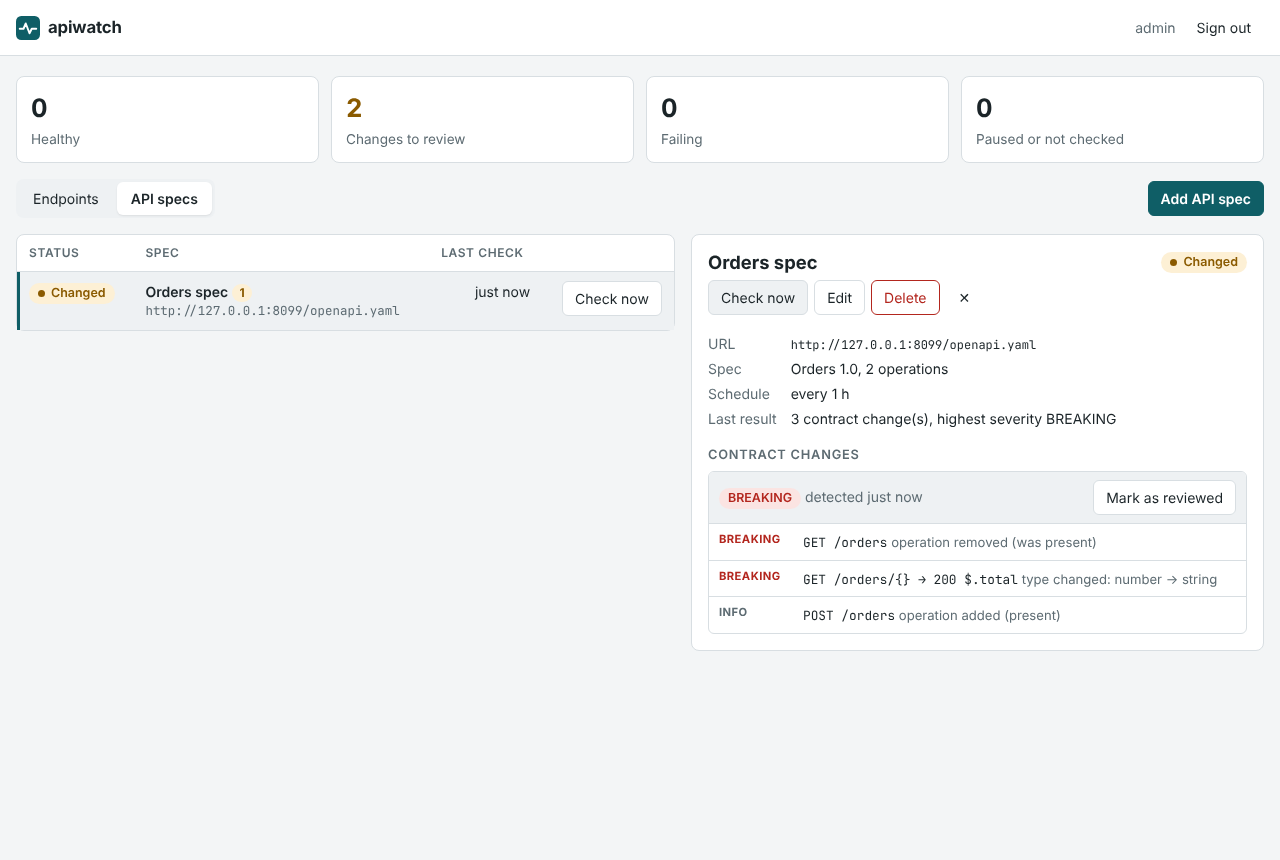Click the "3 contract change(s)" last result text
This screenshot has width=1280, height=860.
953,419
